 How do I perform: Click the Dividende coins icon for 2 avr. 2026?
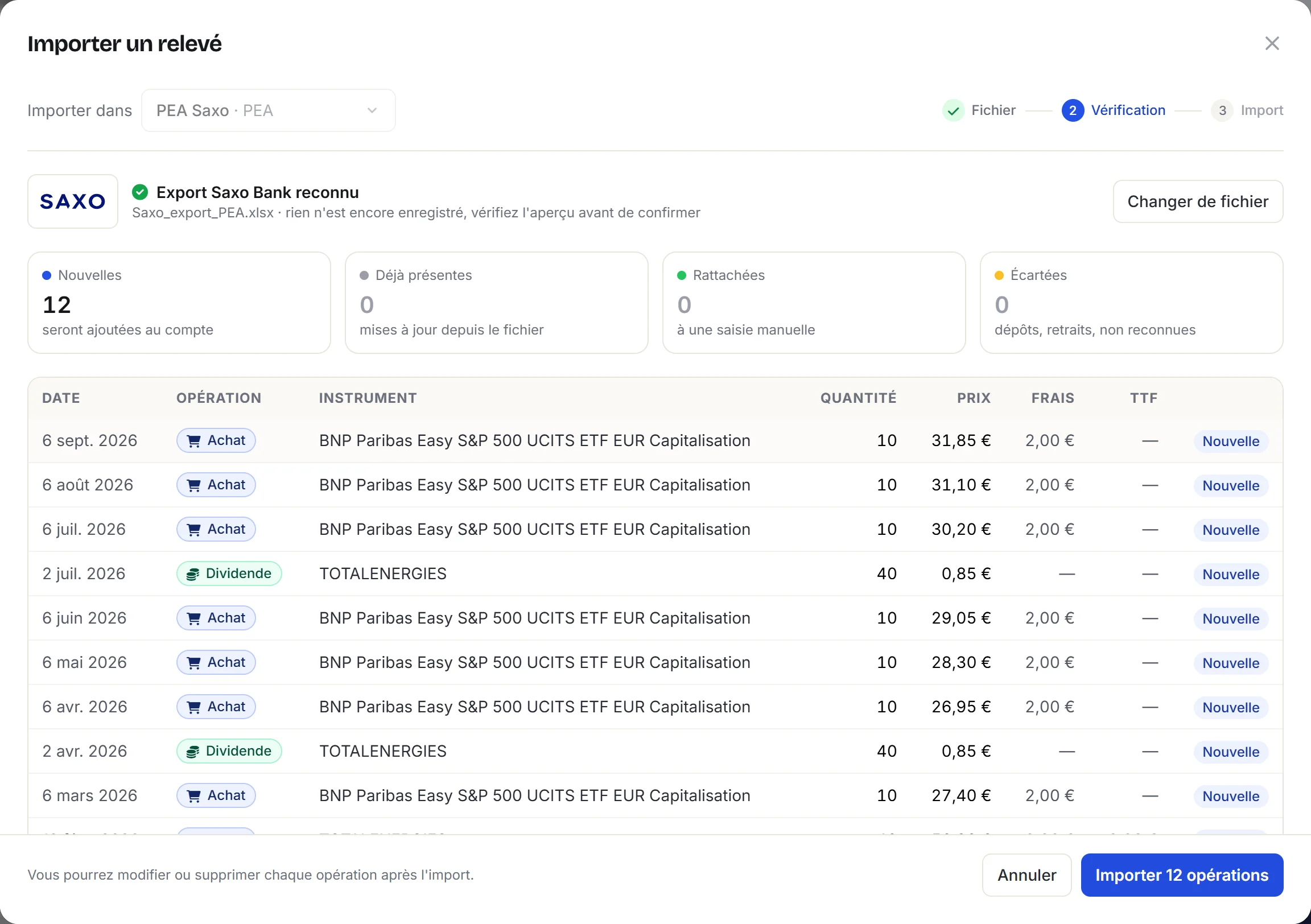193,752
